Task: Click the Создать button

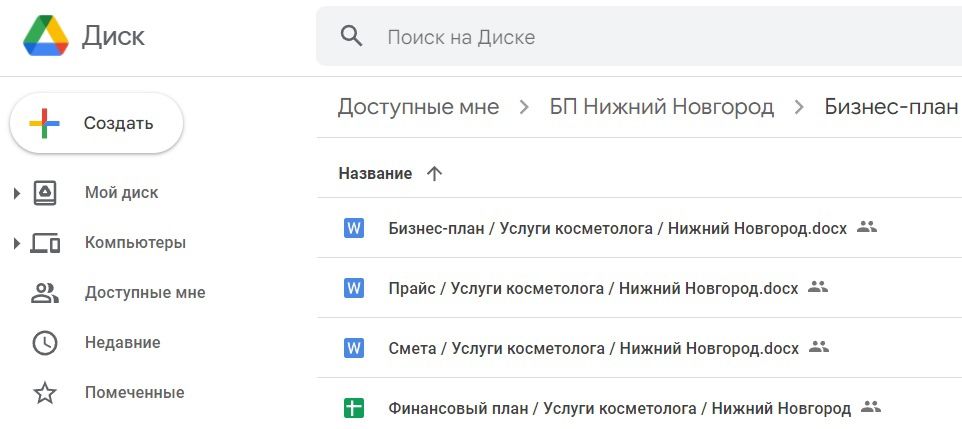Action: (96, 123)
